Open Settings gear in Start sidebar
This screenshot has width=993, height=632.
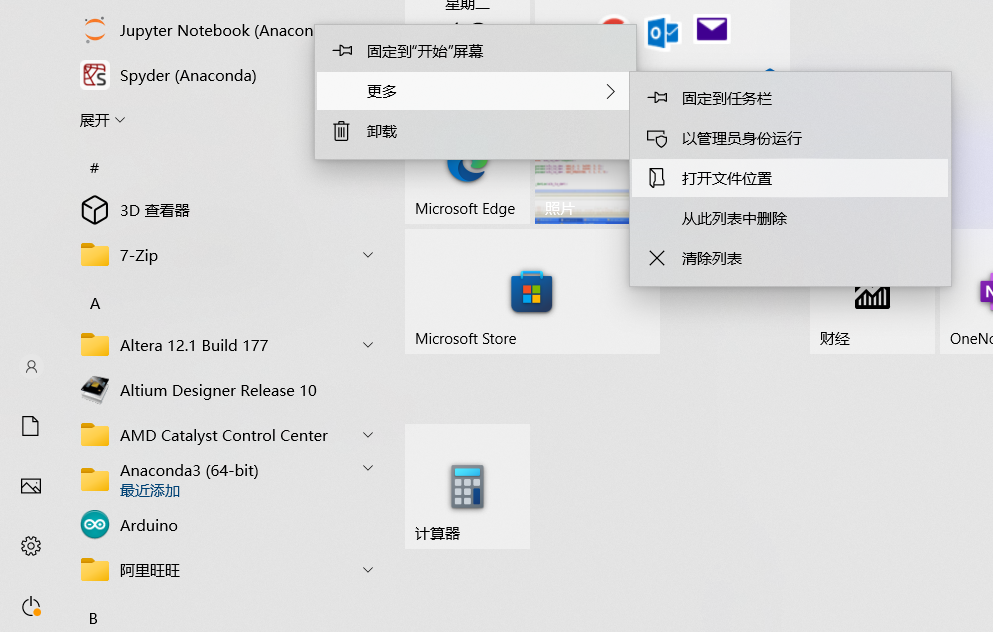coord(31,546)
